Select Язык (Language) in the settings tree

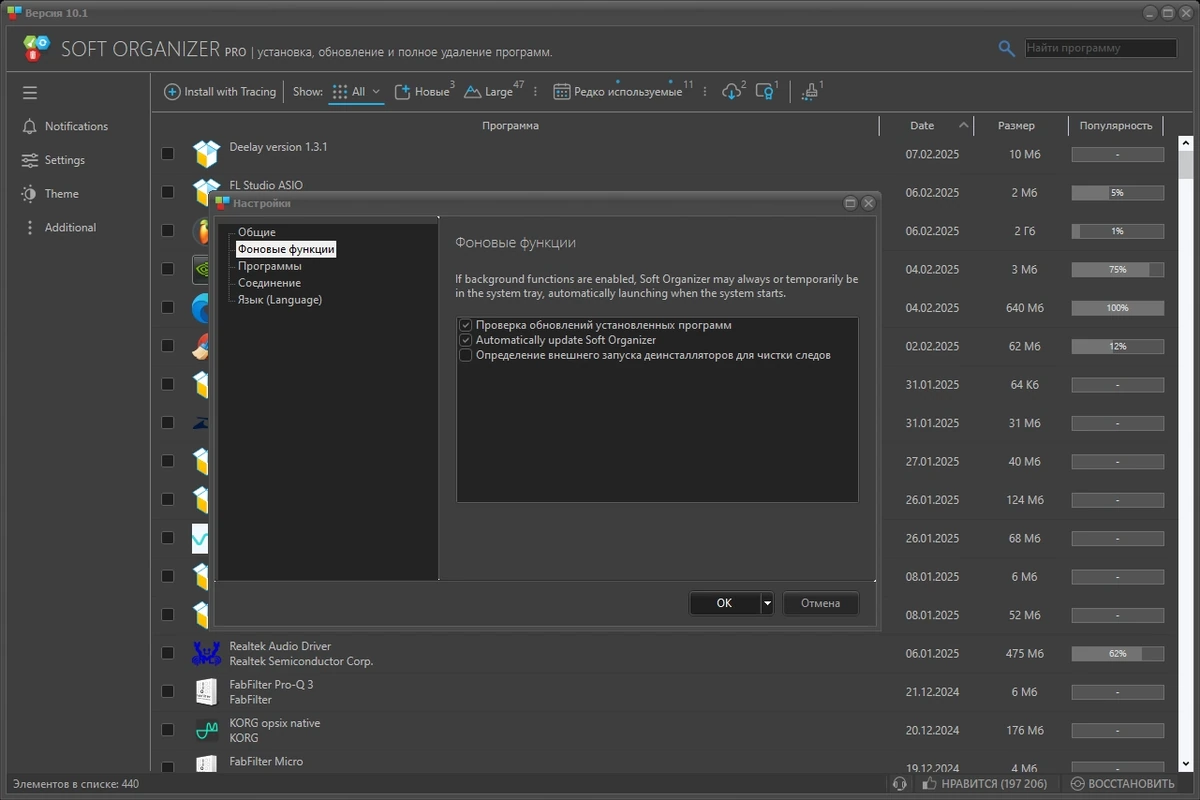pos(280,300)
